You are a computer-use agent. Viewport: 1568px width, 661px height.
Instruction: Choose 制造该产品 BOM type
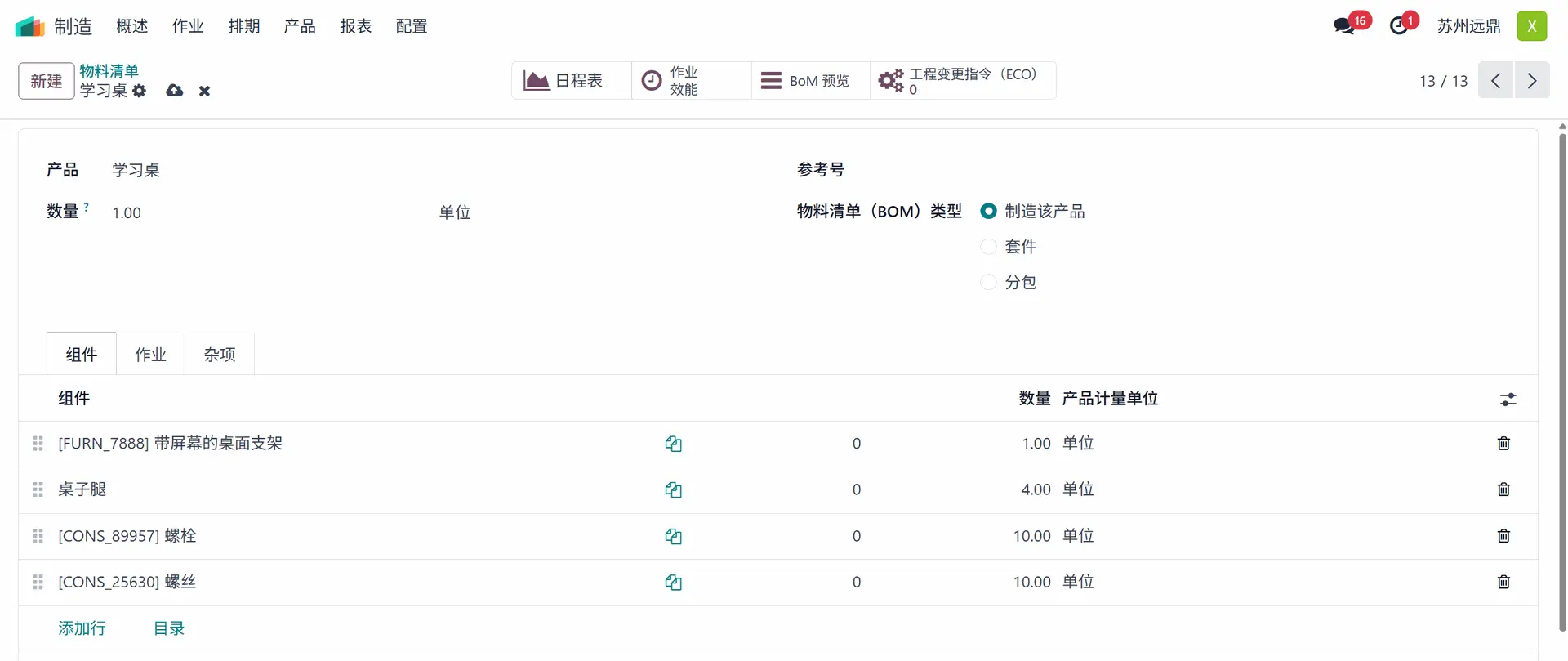(988, 211)
